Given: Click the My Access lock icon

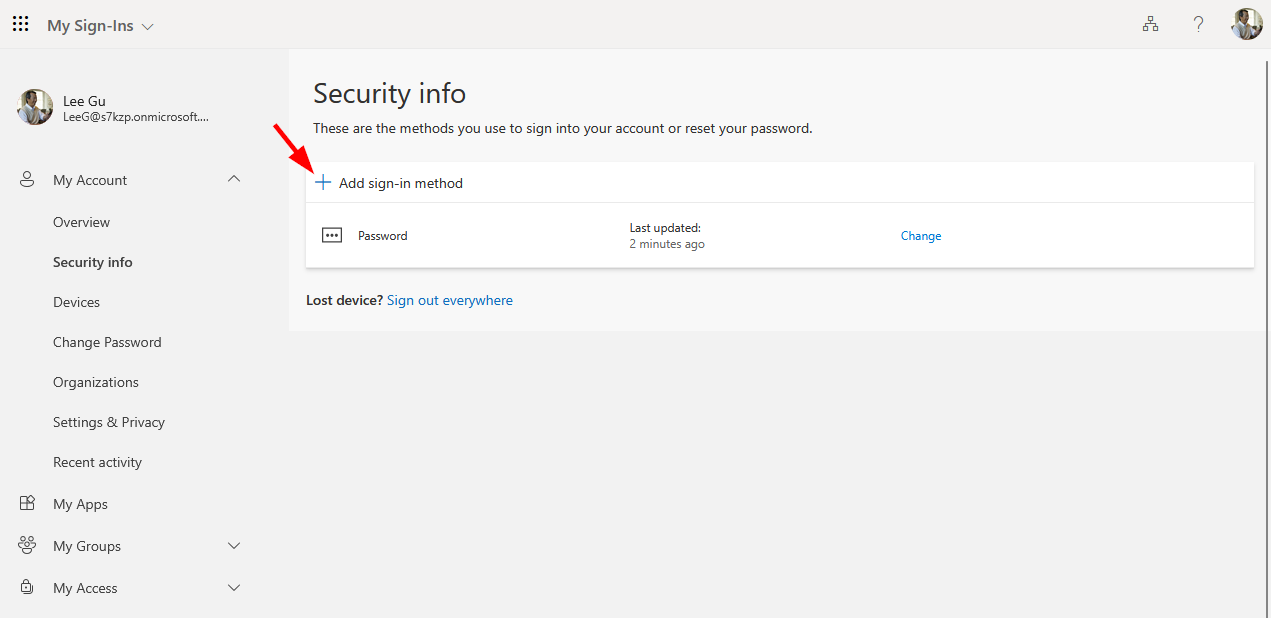Looking at the screenshot, I should click(x=28, y=588).
